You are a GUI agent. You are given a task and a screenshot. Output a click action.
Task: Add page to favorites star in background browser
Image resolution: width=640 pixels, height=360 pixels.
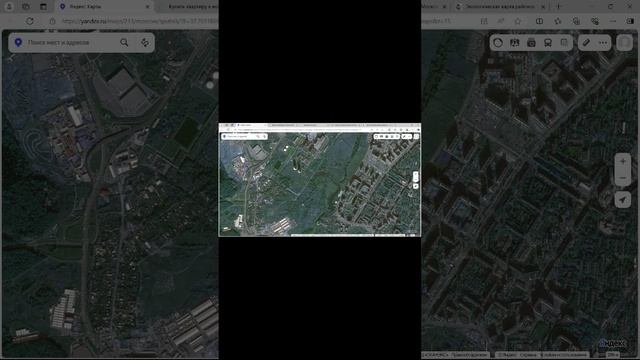(518, 21)
